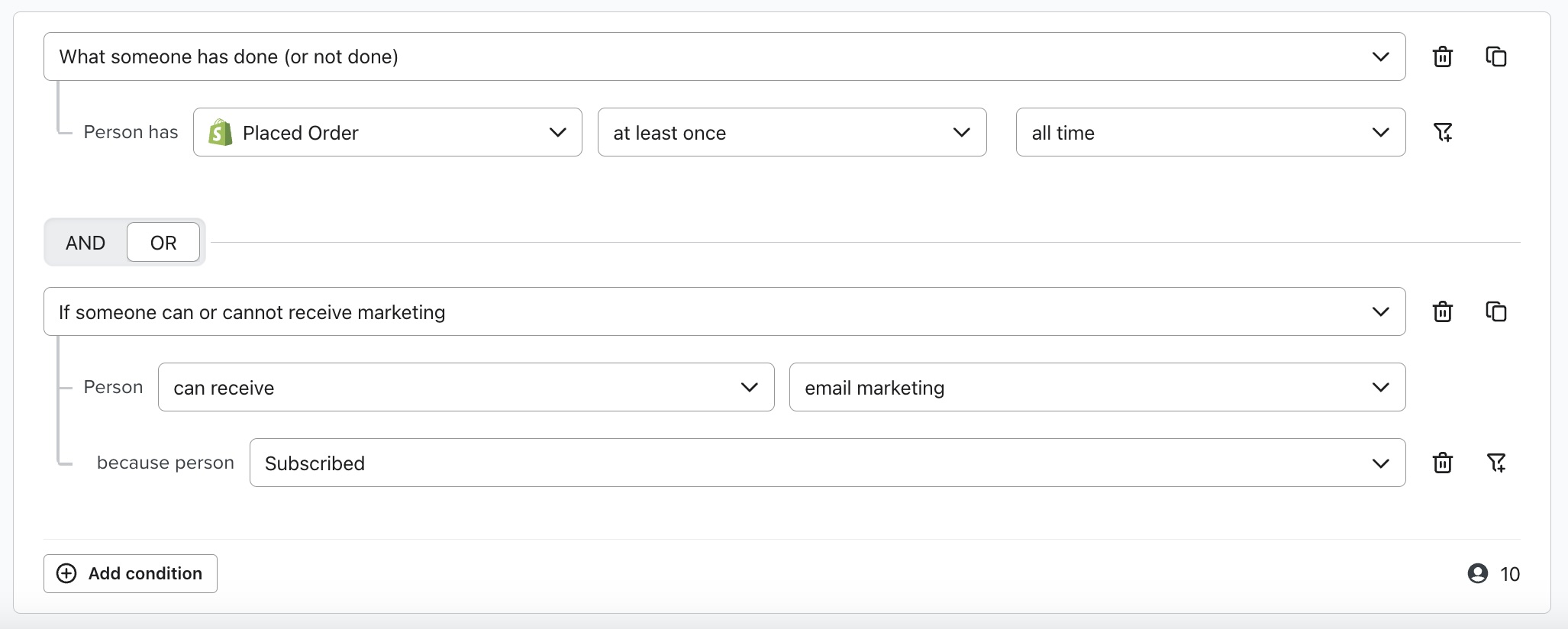Image resolution: width=1568 pixels, height=629 pixels.
Task: Open the Placed Order metric dropdown
Action: click(557, 132)
